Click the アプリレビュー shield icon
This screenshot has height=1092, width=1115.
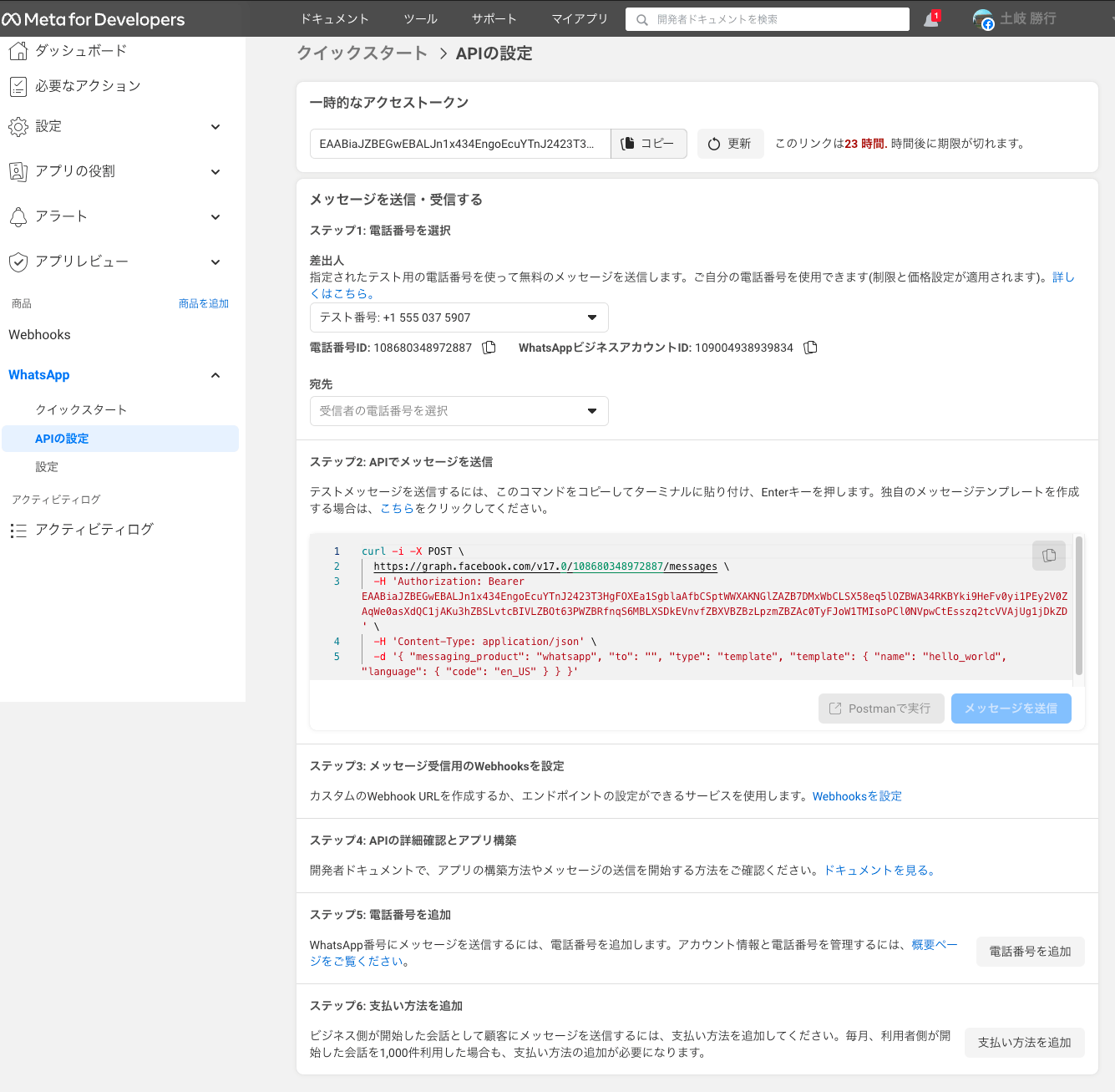tap(18, 262)
